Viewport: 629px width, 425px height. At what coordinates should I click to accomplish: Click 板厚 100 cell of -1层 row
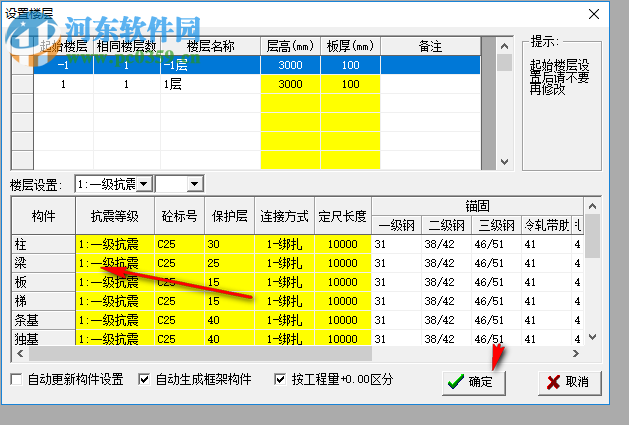tap(351, 65)
